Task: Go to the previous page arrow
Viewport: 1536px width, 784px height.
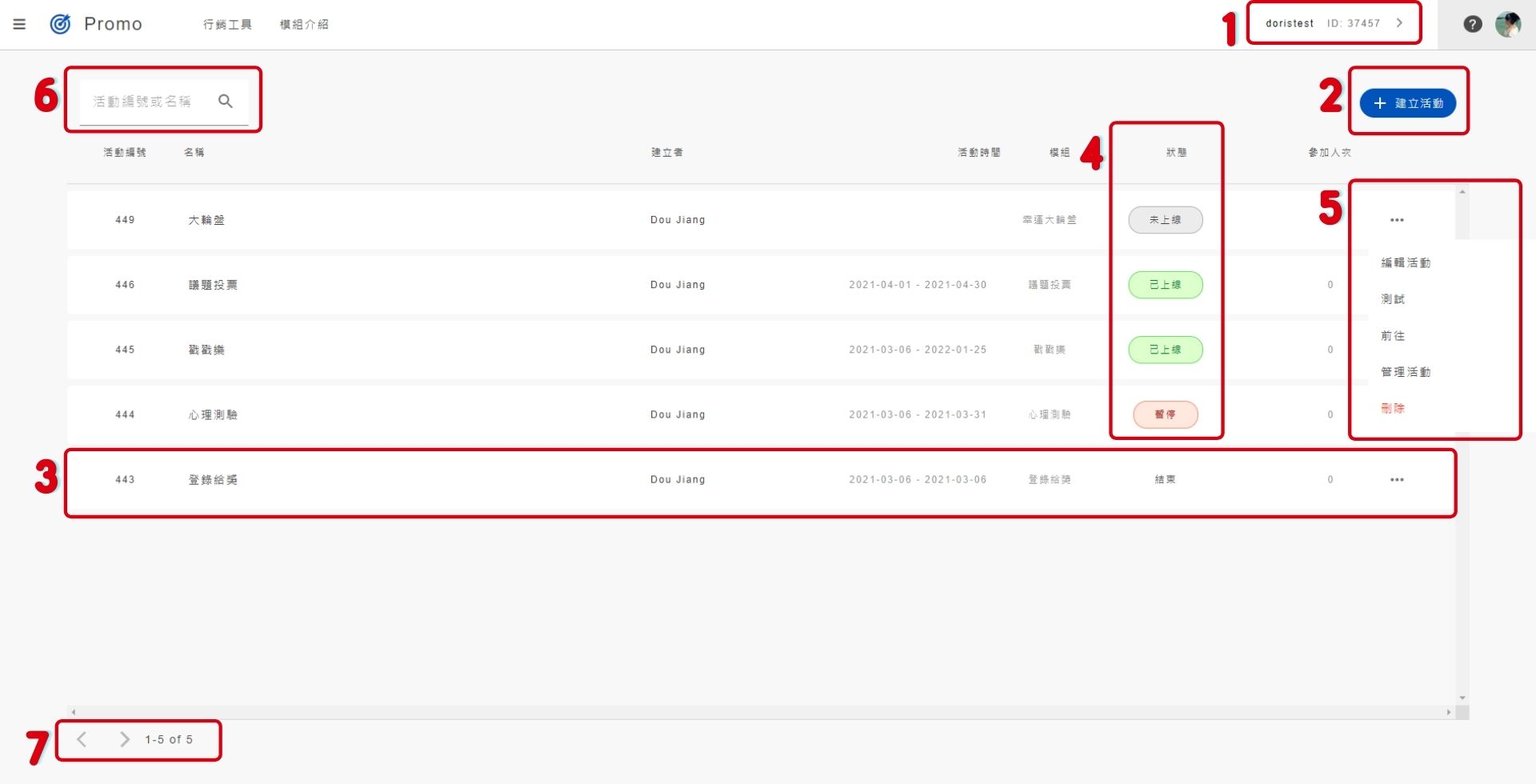Action: pyautogui.click(x=82, y=739)
